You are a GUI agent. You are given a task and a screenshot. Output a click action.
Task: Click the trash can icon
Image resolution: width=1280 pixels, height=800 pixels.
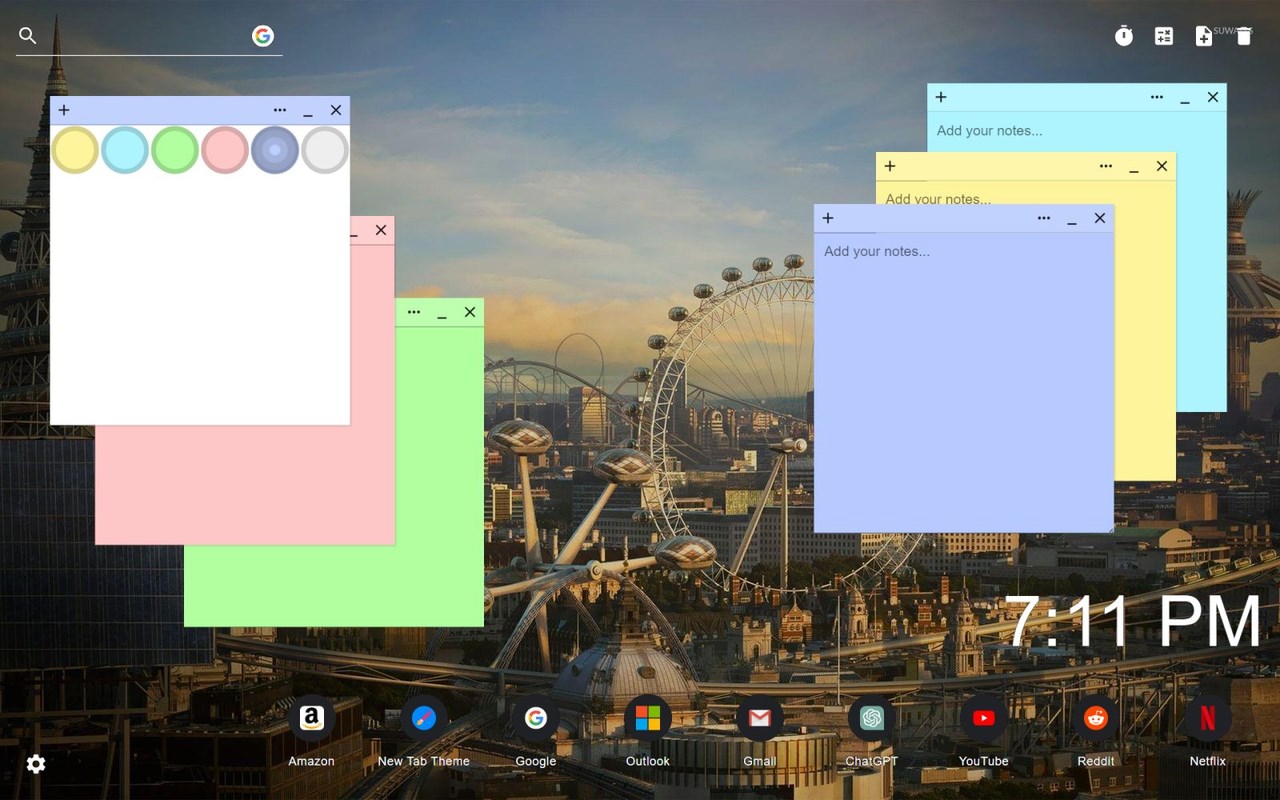(x=1244, y=36)
